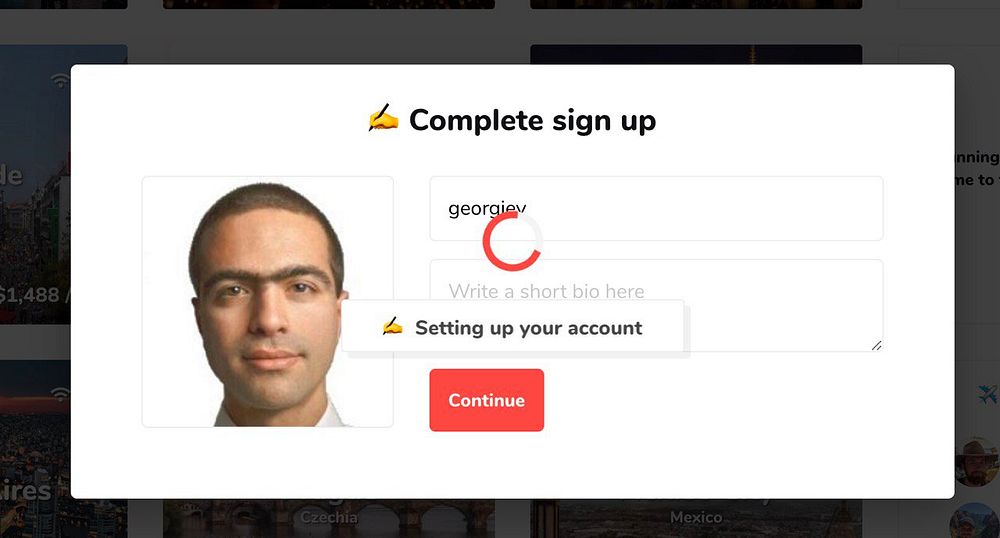The height and width of the screenshot is (538, 1000).
Task: Click the red loading spinner circle
Action: 511,241
